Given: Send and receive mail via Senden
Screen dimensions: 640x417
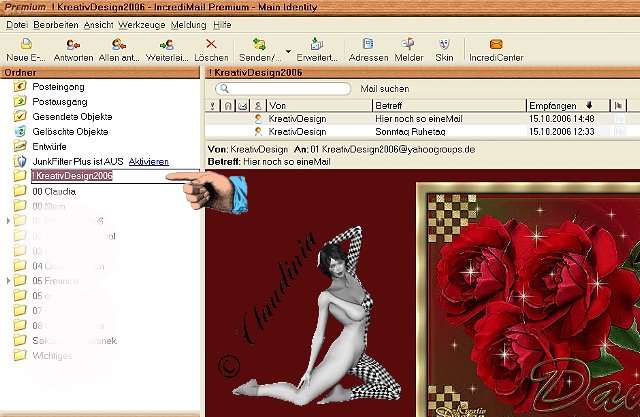Looking at the screenshot, I should pos(260,49).
